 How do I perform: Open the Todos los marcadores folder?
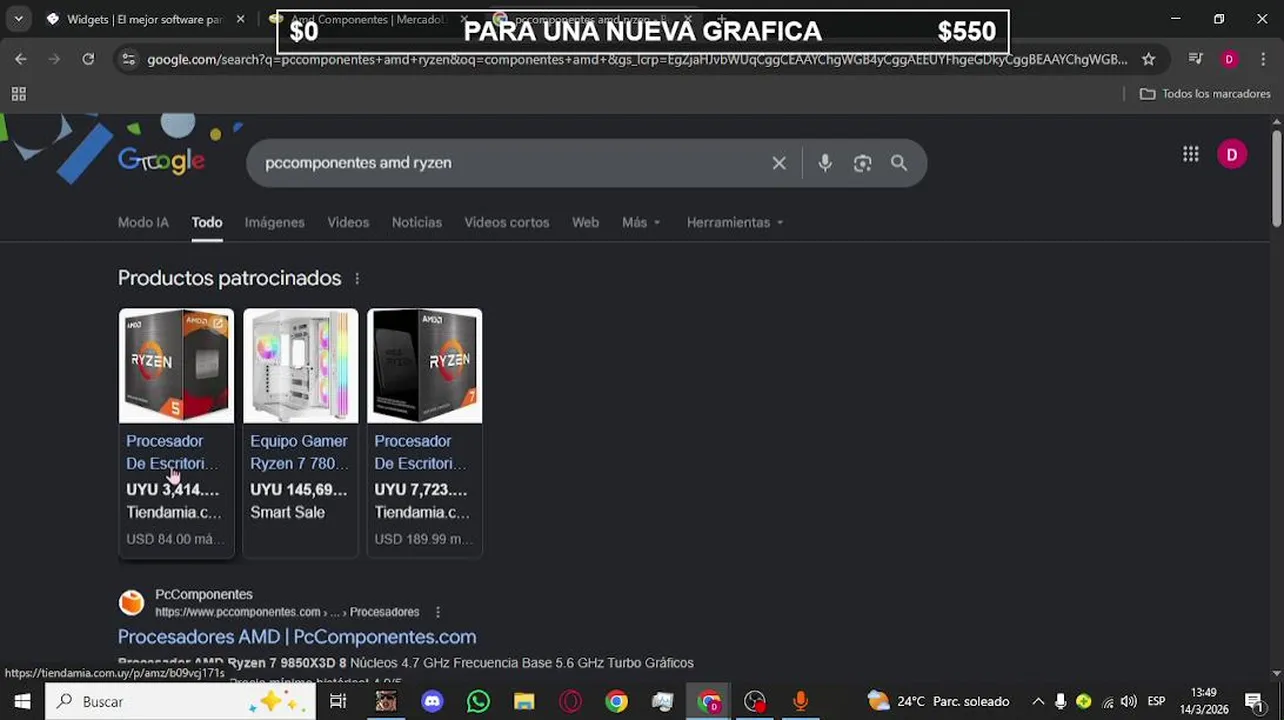1205,94
